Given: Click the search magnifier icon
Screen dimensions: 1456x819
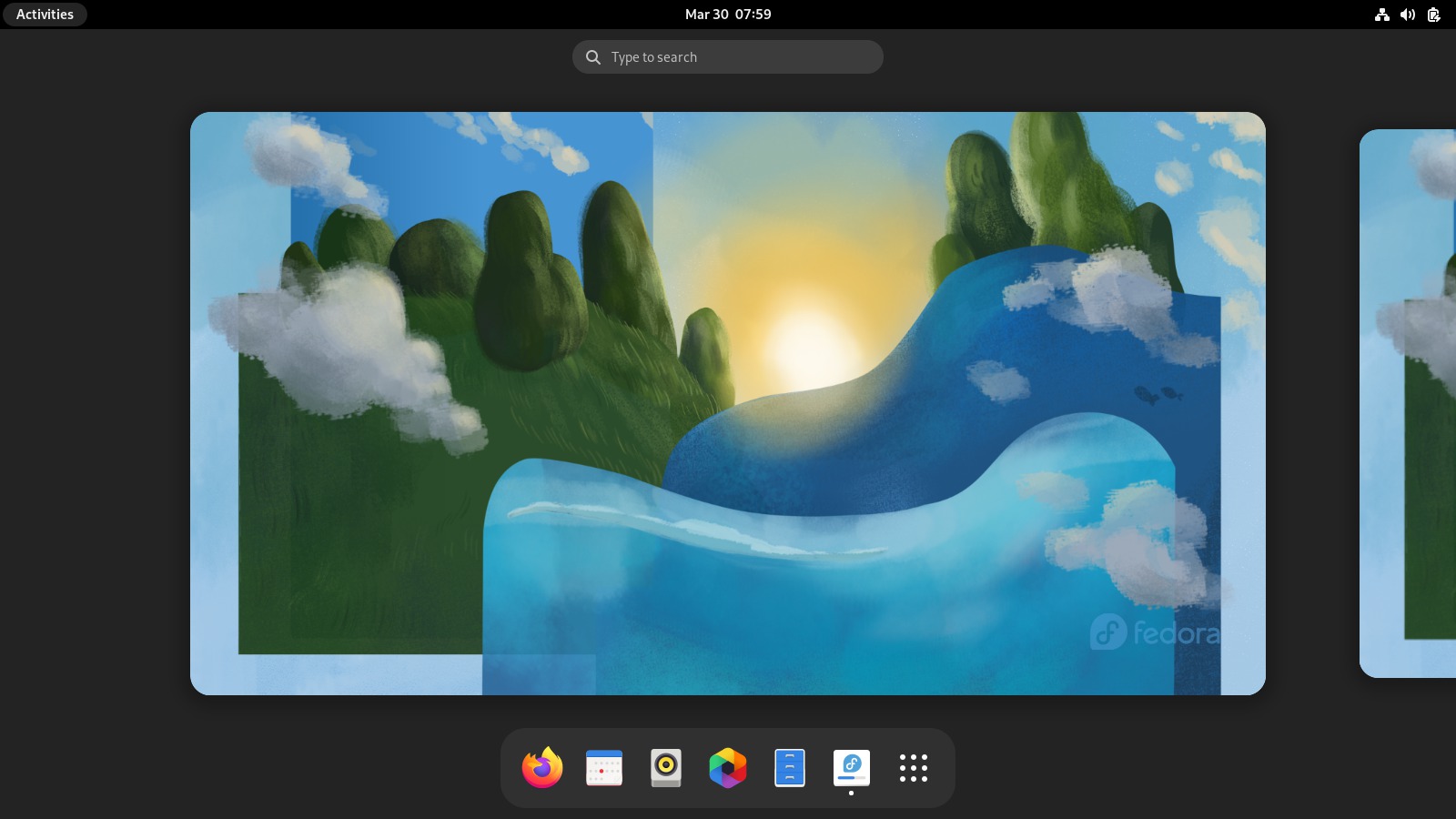Looking at the screenshot, I should (x=593, y=57).
